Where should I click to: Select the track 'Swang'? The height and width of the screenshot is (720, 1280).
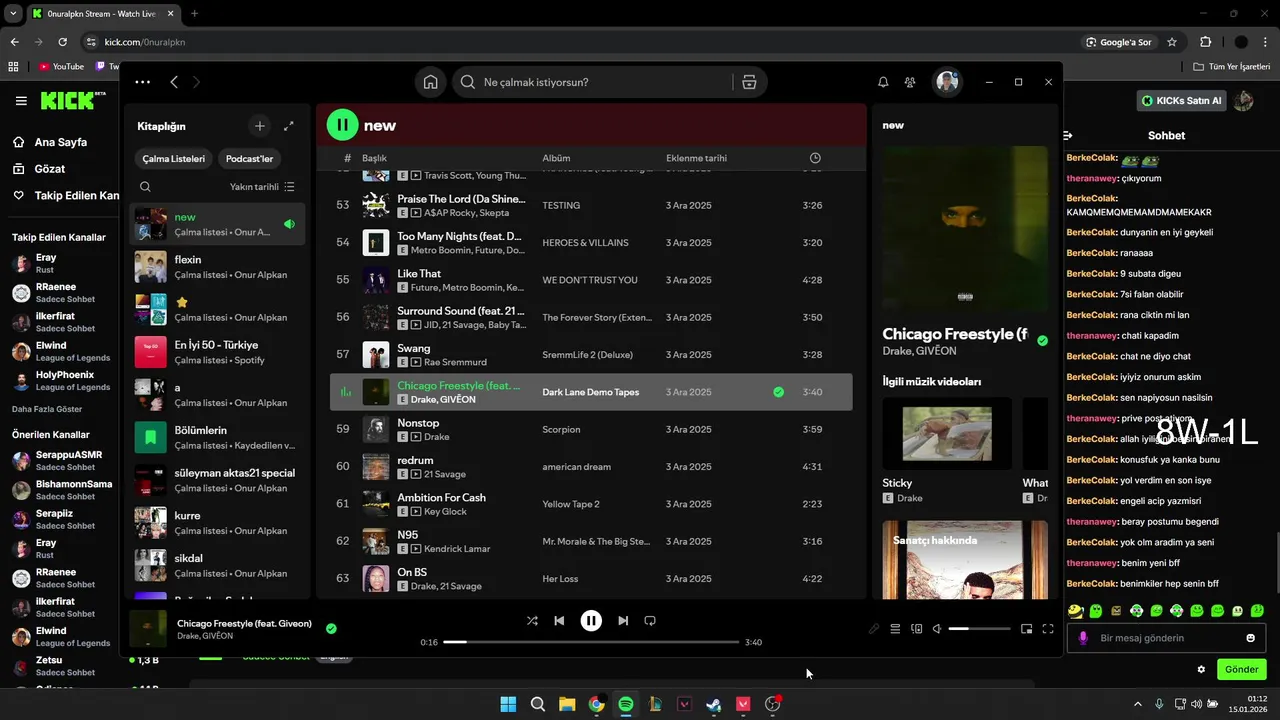[591, 354]
